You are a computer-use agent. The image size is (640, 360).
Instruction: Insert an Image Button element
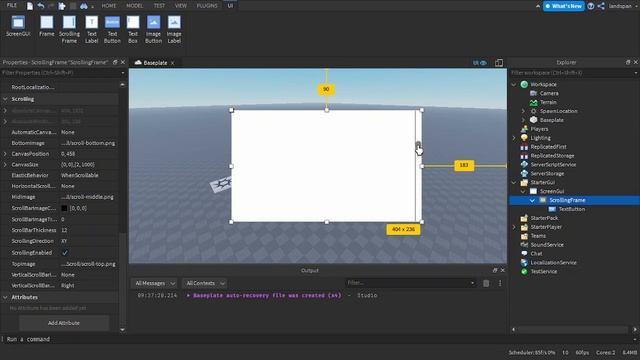click(153, 29)
